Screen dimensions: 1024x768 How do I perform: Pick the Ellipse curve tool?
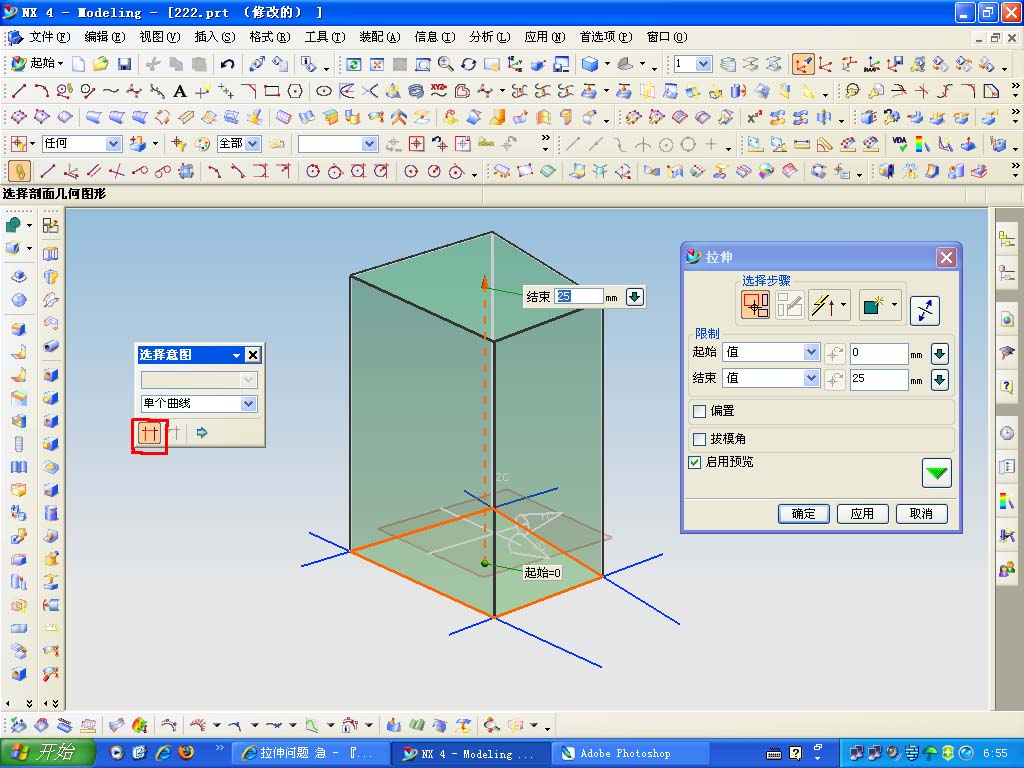point(323,91)
